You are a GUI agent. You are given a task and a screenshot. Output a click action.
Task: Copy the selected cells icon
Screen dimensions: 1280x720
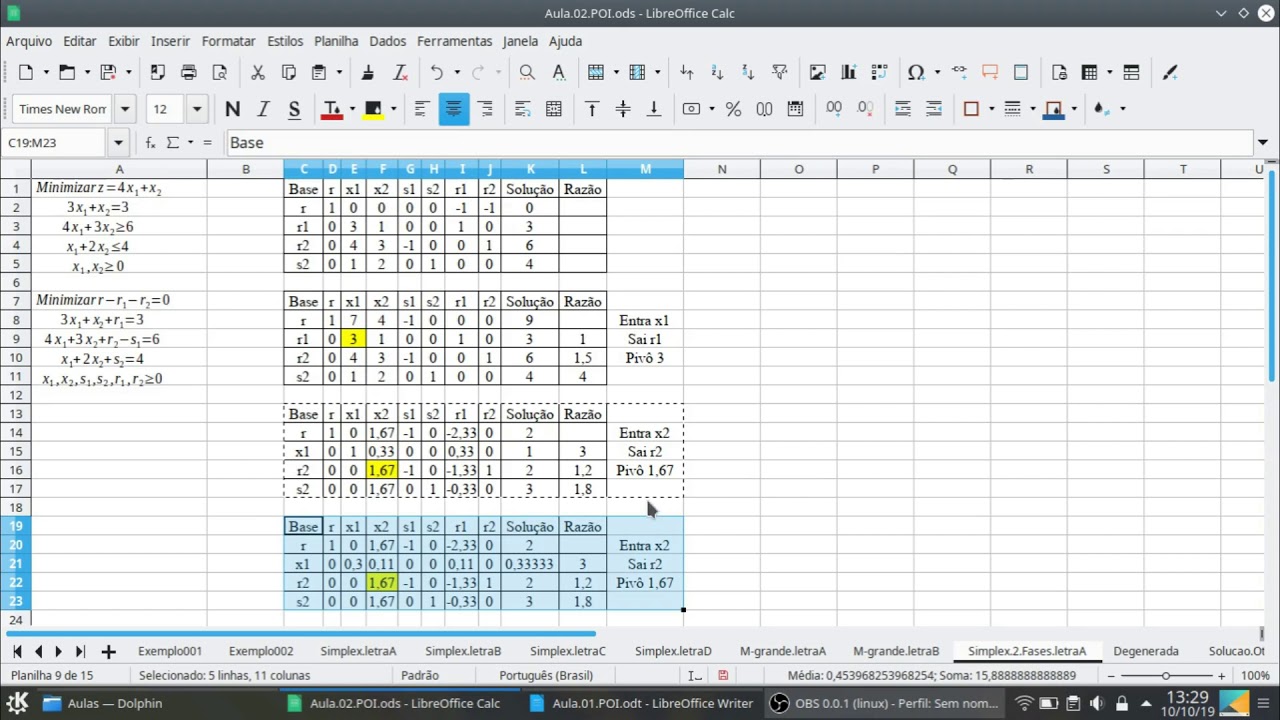289,72
